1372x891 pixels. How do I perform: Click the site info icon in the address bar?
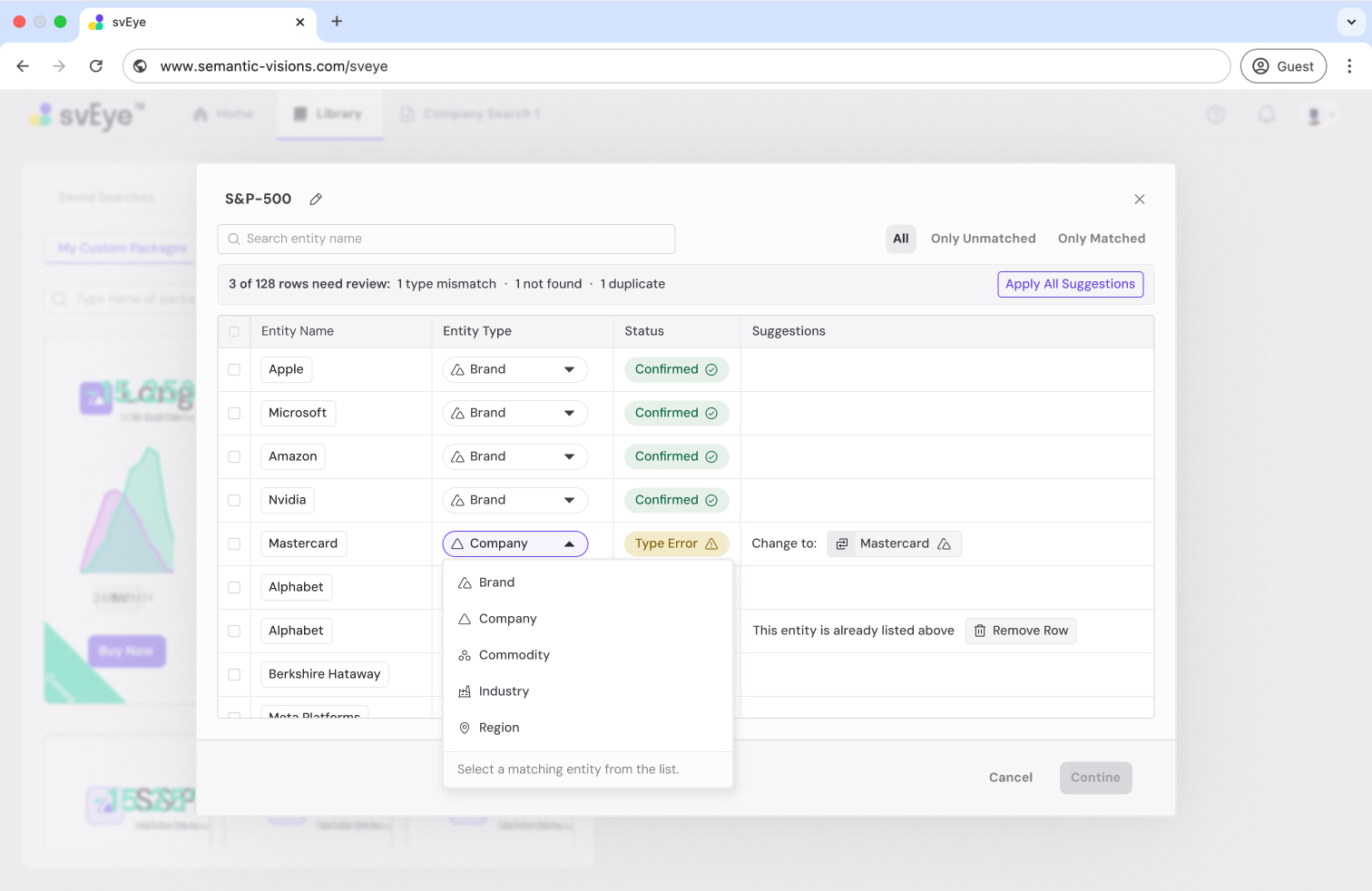coord(141,66)
